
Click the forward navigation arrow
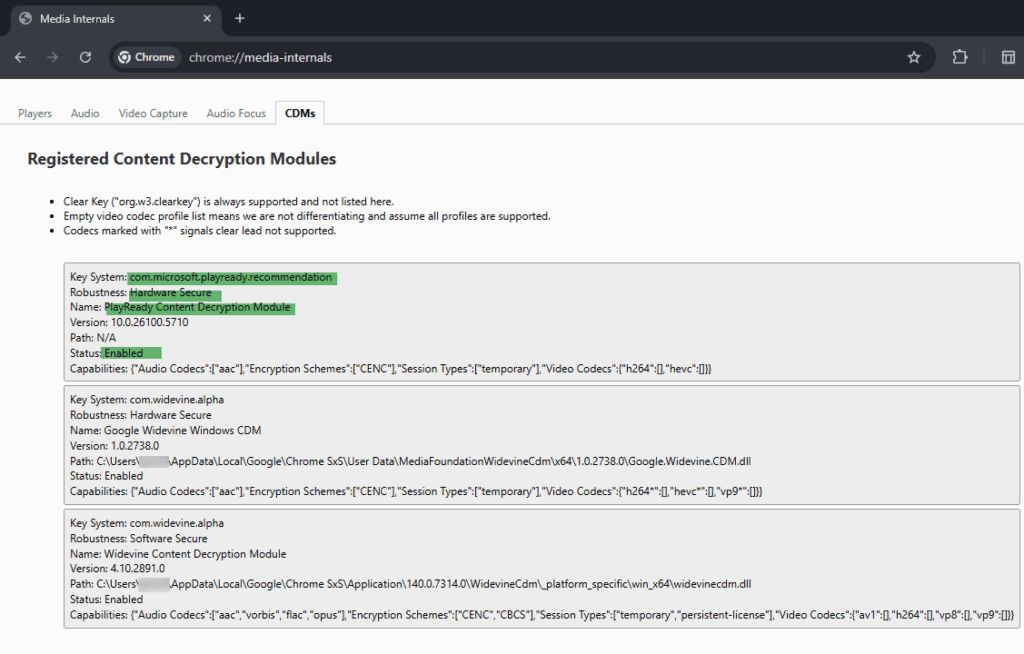click(53, 57)
